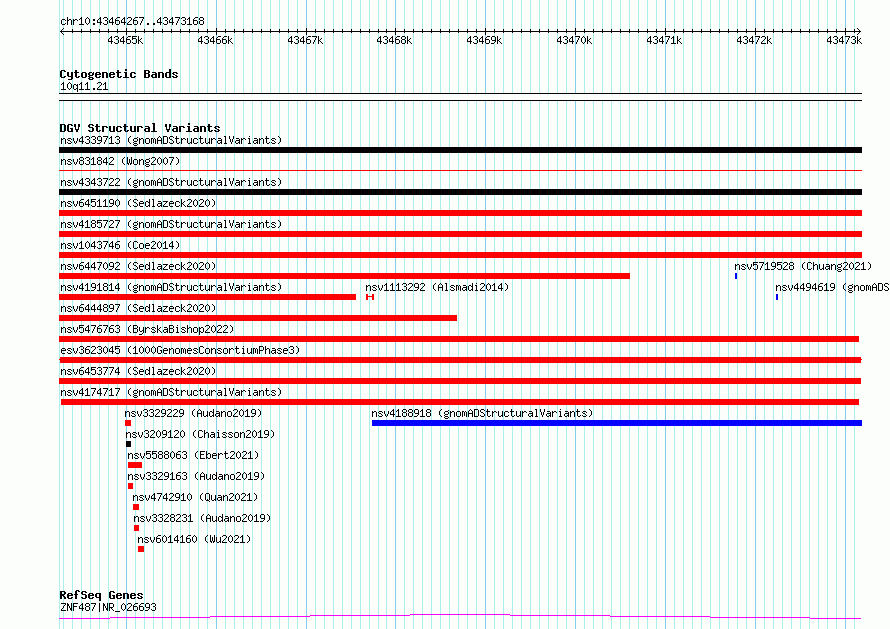Click the red bar under nsv4191814

click(207, 297)
